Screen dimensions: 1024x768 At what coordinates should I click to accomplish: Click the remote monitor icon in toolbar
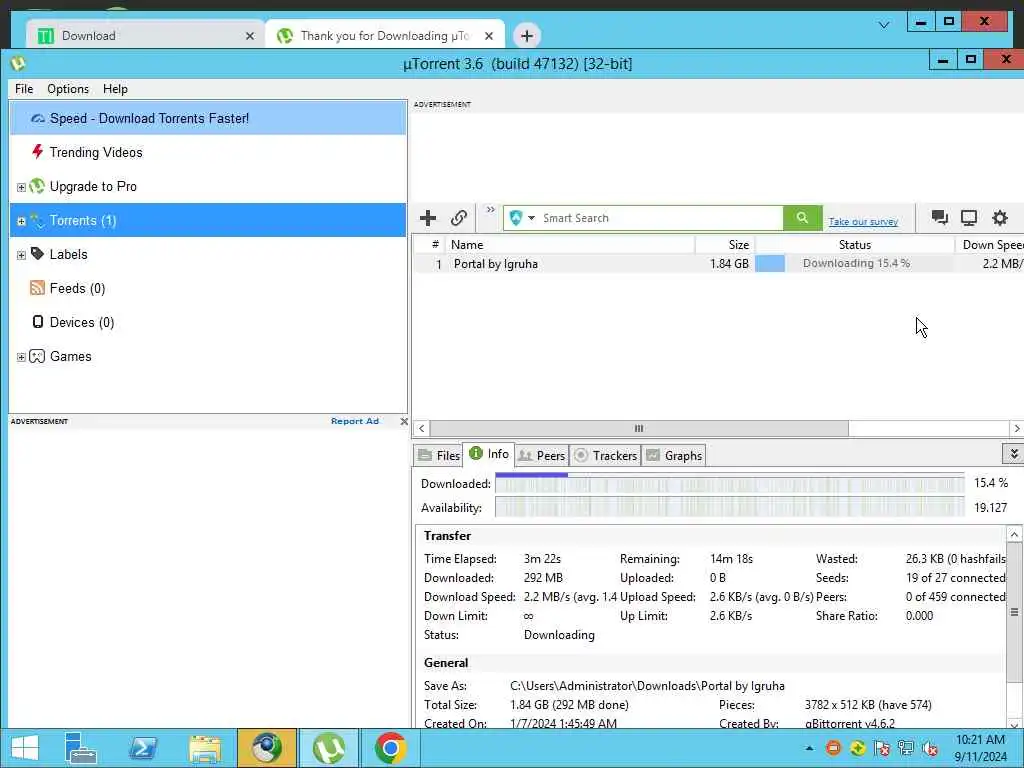[x=969, y=217]
